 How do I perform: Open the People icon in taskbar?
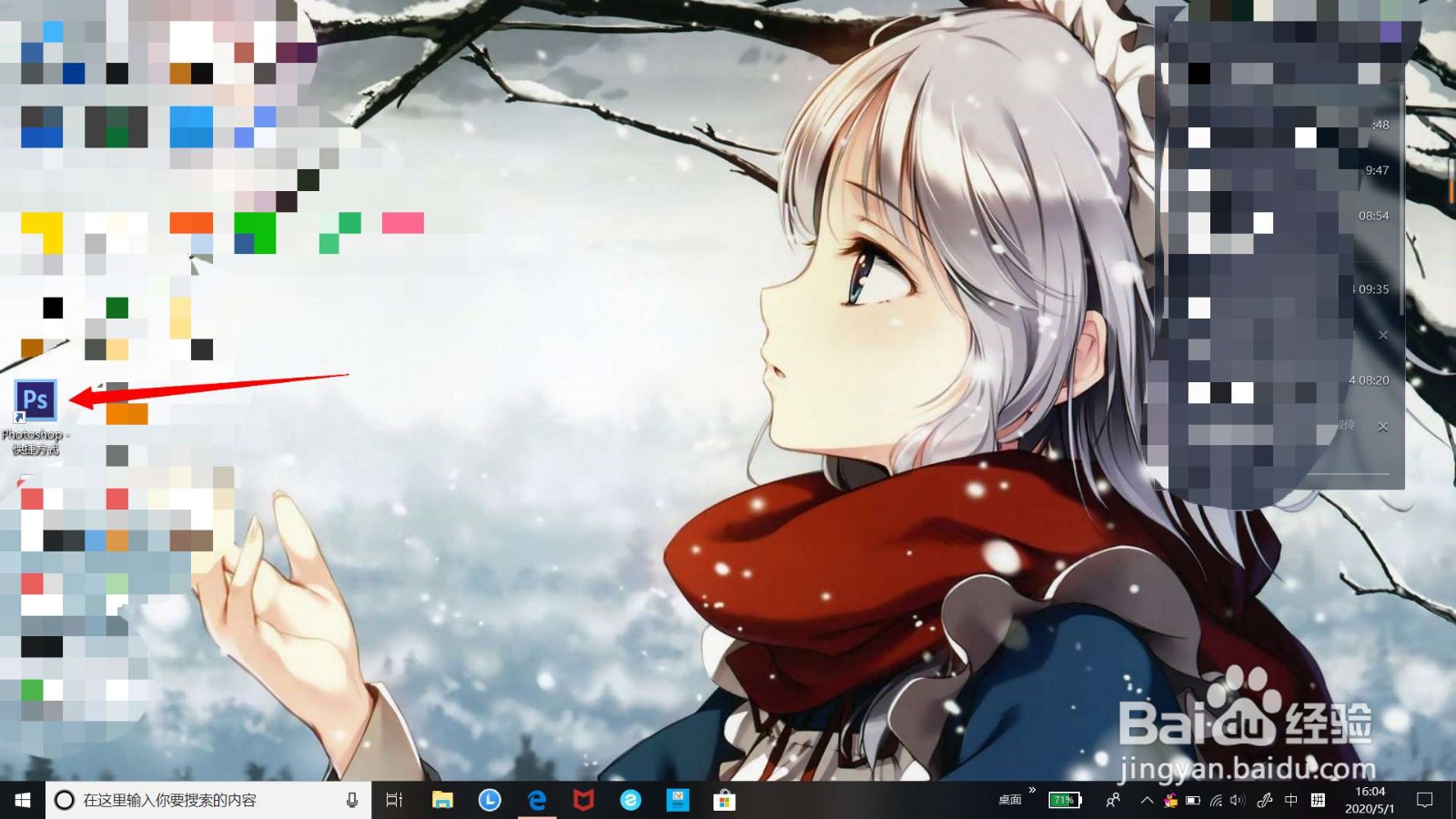1113,800
